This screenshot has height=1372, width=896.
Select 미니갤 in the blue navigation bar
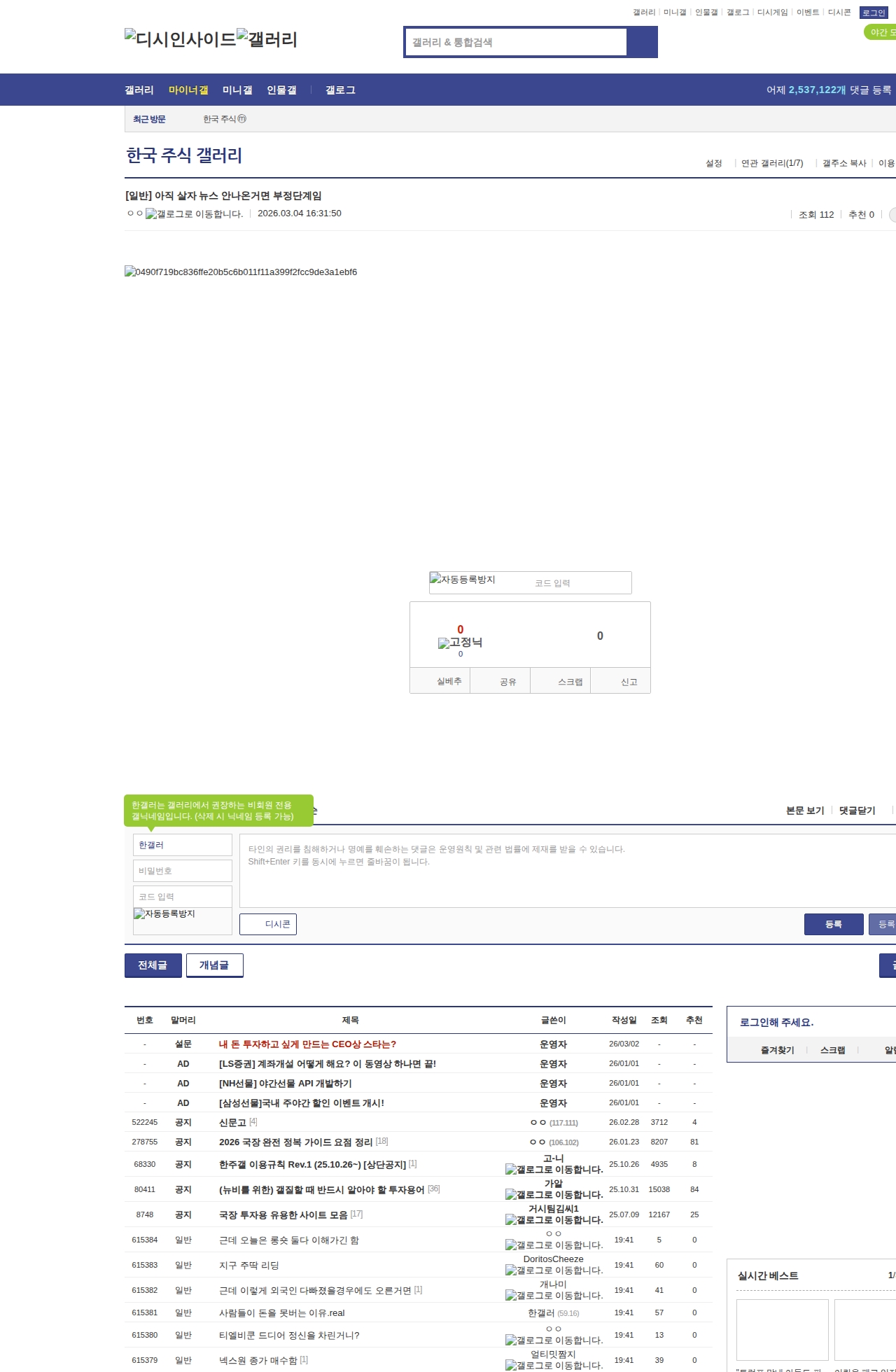coord(237,90)
